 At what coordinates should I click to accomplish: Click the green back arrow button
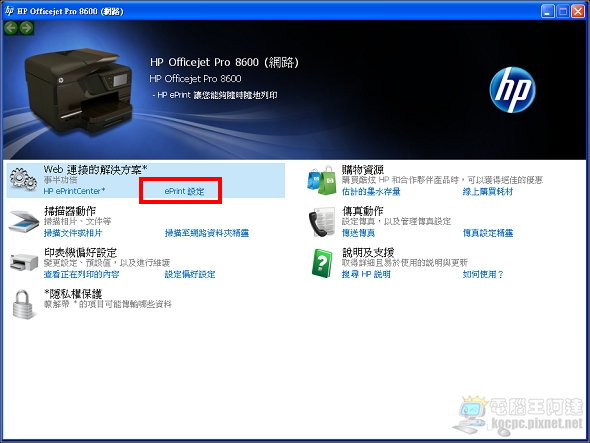11,27
